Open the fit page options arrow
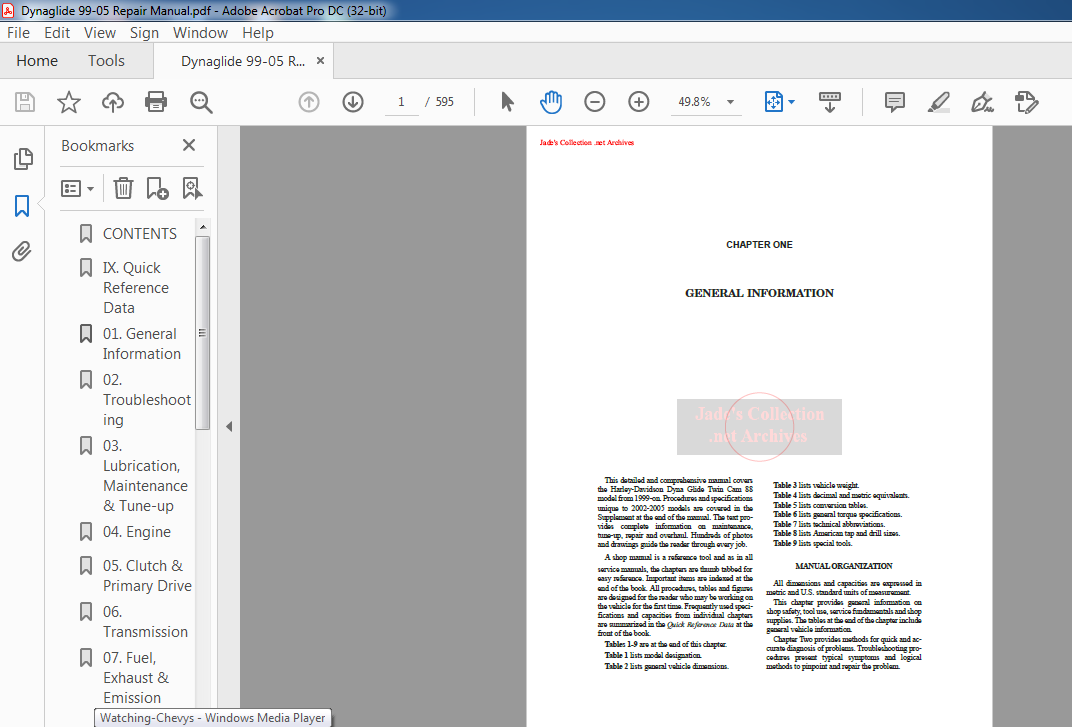The height and width of the screenshot is (727, 1072). tap(792, 102)
